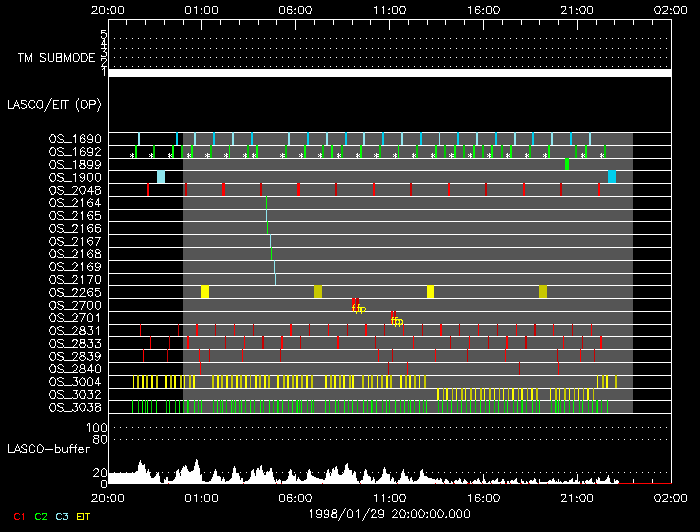This screenshot has width=700, height=532.
Task: Click the OS_2265 yellow block near 13:00
Action: (x=430, y=292)
